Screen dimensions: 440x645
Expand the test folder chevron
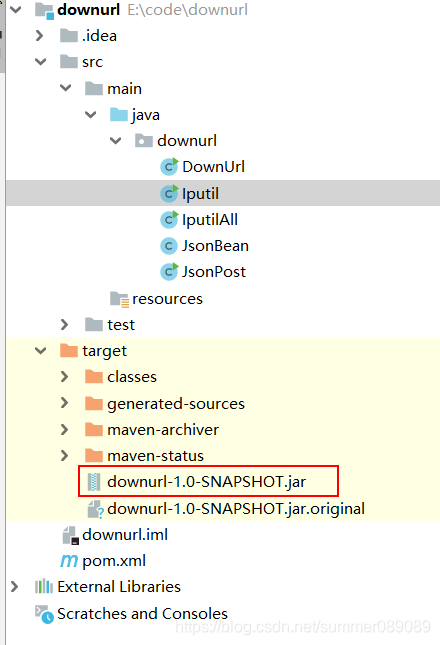64,325
